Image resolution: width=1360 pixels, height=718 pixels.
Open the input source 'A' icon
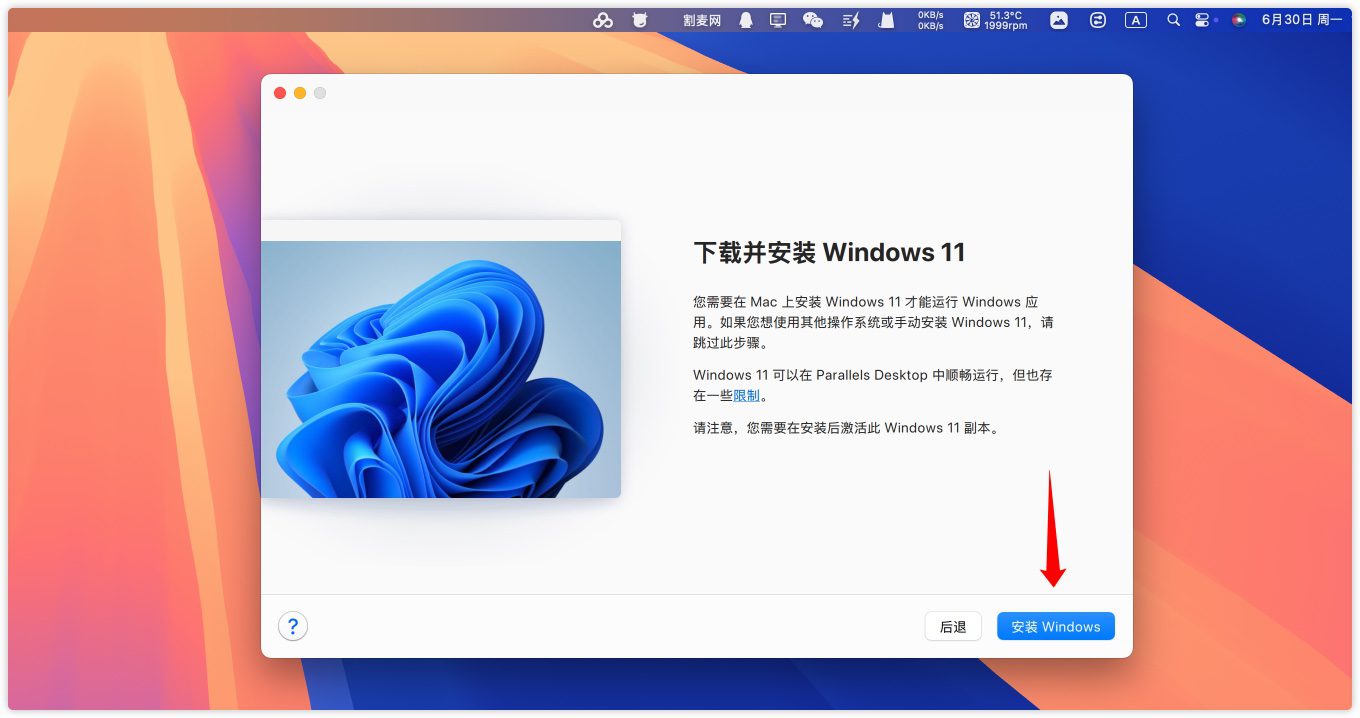pos(1135,20)
